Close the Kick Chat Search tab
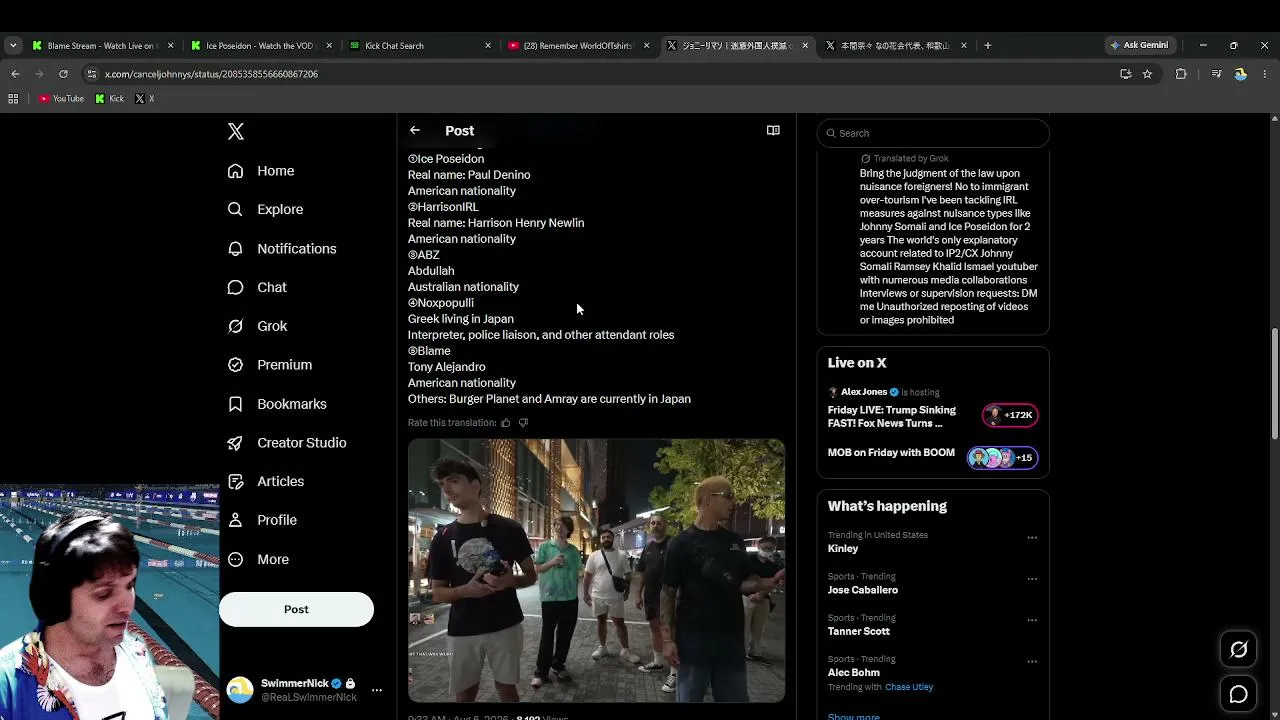 488,45
